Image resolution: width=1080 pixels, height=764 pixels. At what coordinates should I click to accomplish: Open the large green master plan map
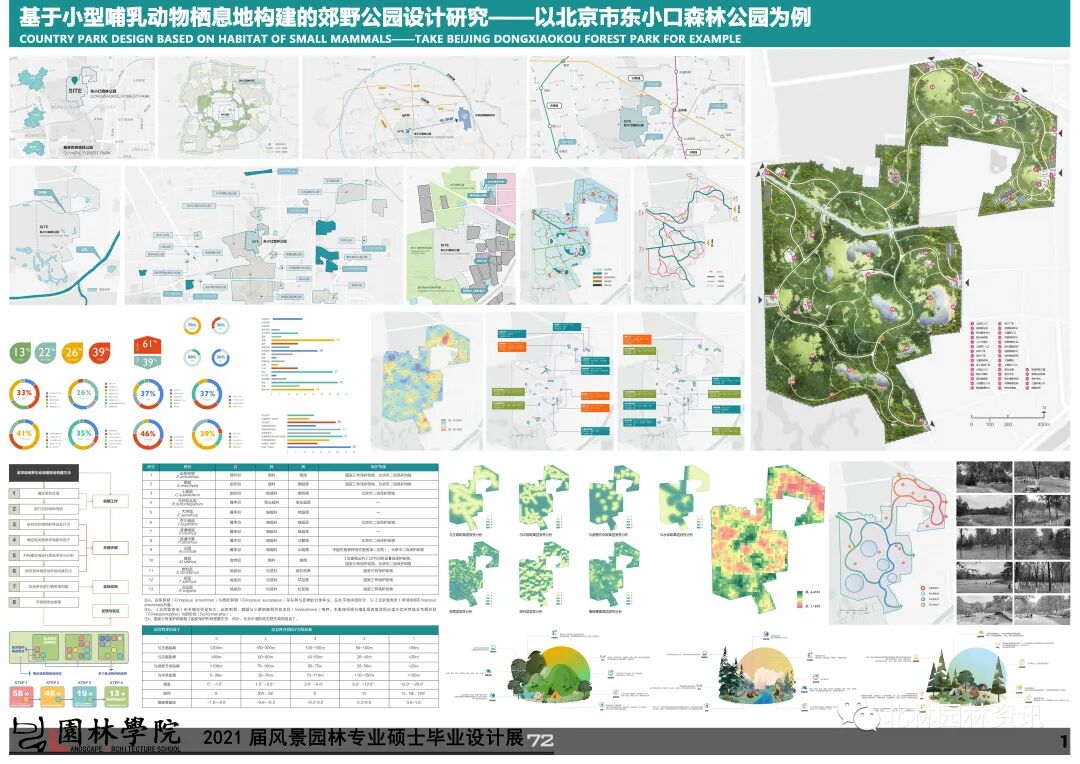[x=911, y=249]
